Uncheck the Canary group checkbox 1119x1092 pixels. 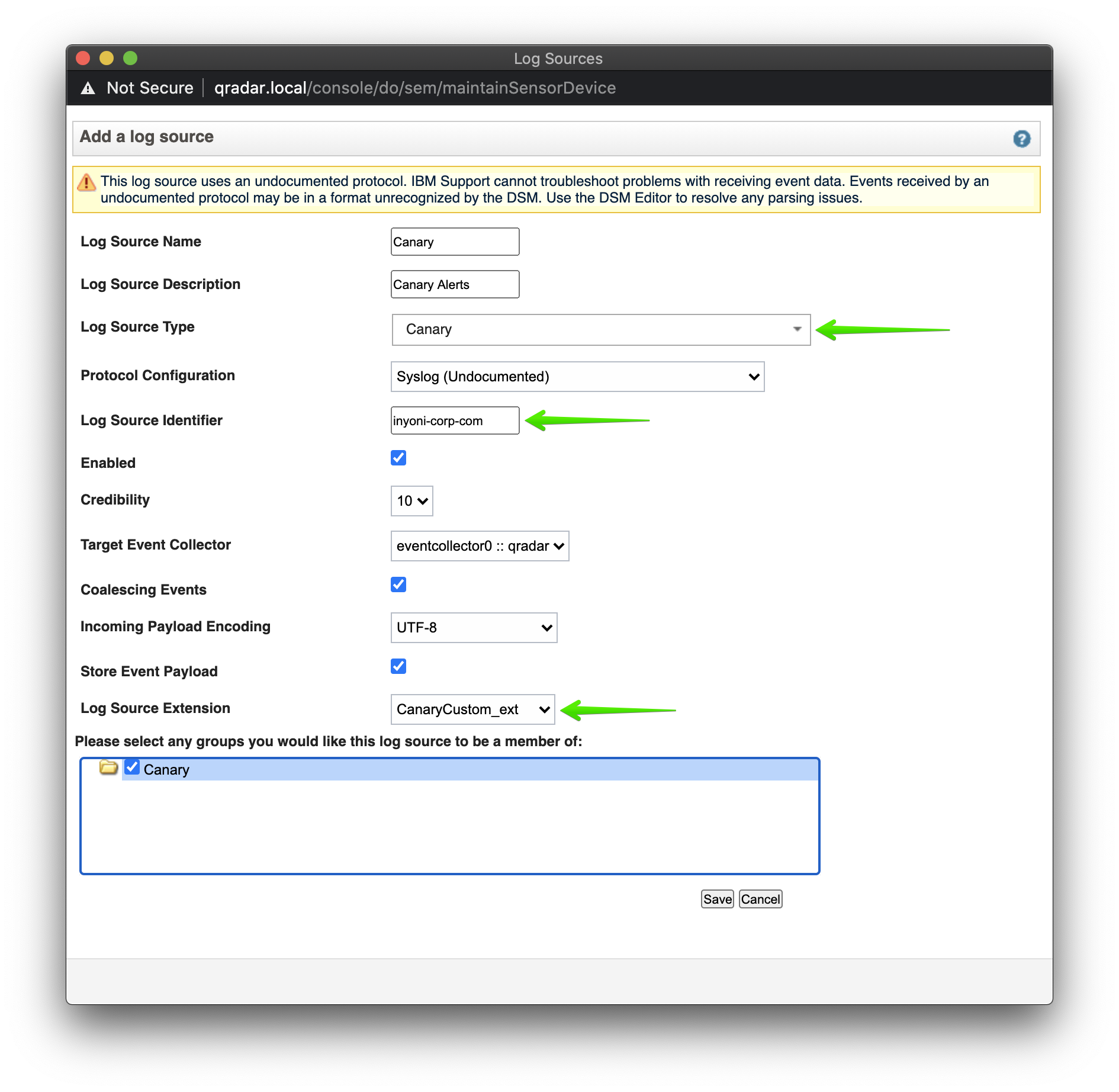click(131, 767)
